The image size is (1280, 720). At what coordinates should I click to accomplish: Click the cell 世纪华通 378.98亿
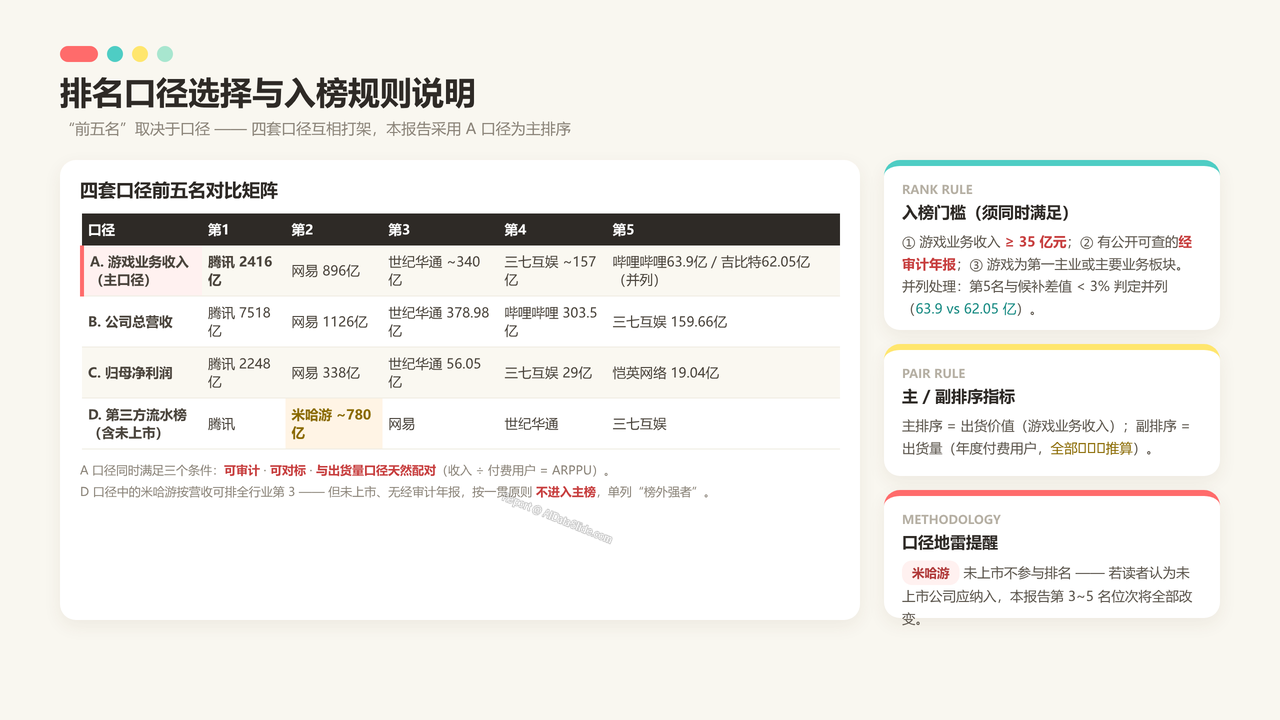pos(439,322)
